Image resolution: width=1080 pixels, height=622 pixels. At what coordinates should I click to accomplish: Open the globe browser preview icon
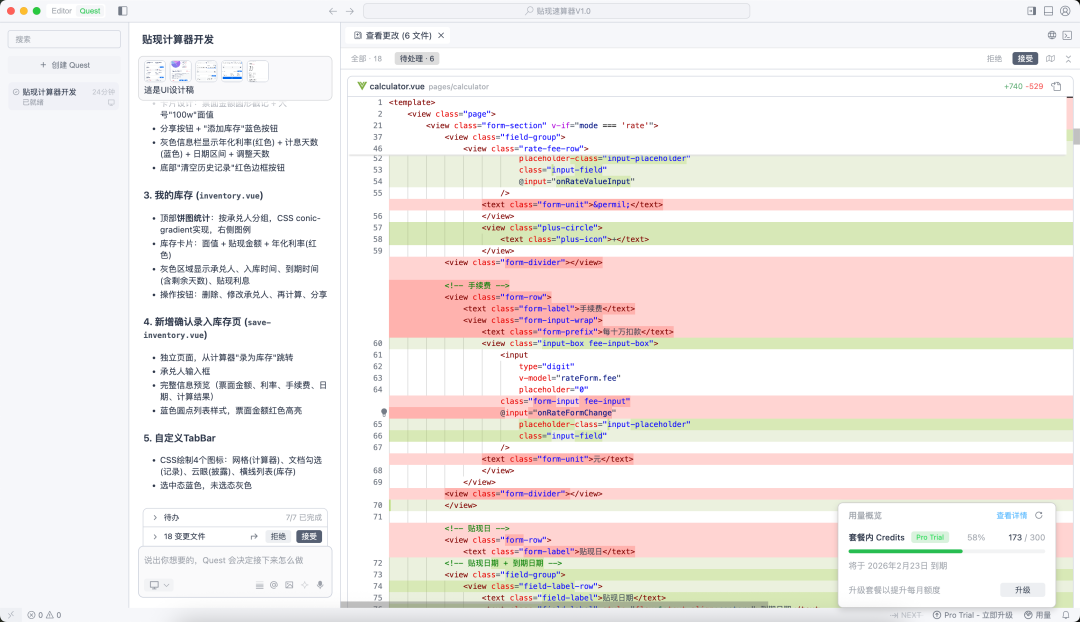click(x=1052, y=34)
